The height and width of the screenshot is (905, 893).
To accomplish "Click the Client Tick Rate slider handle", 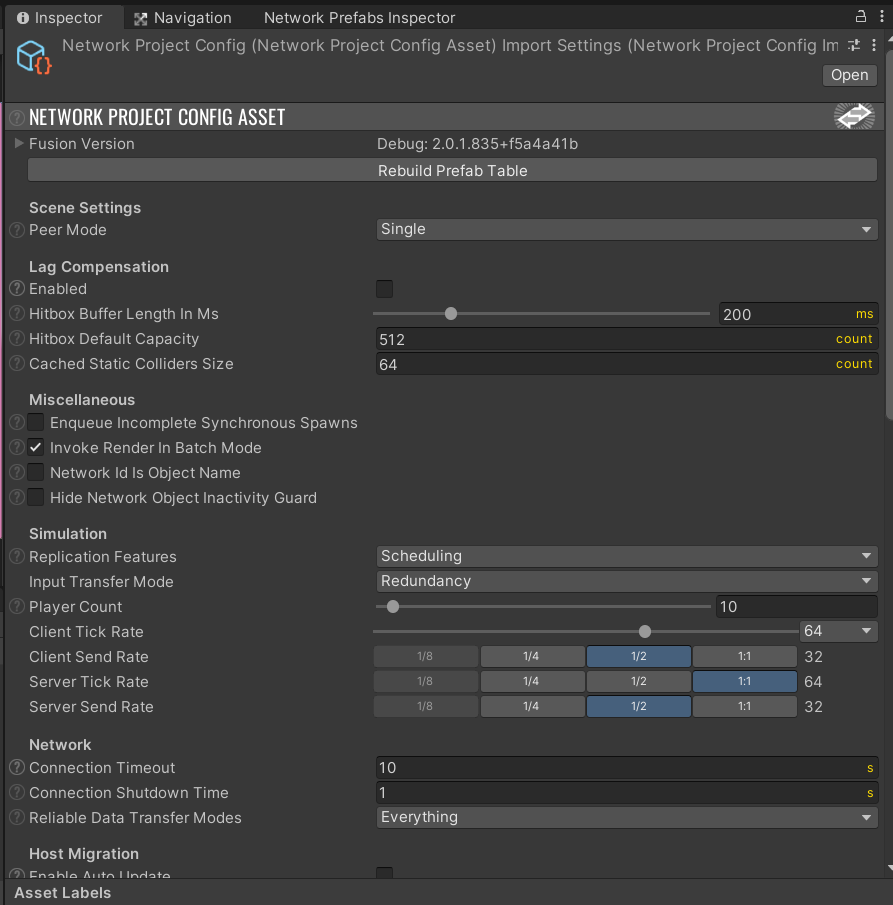I will tap(645, 631).
